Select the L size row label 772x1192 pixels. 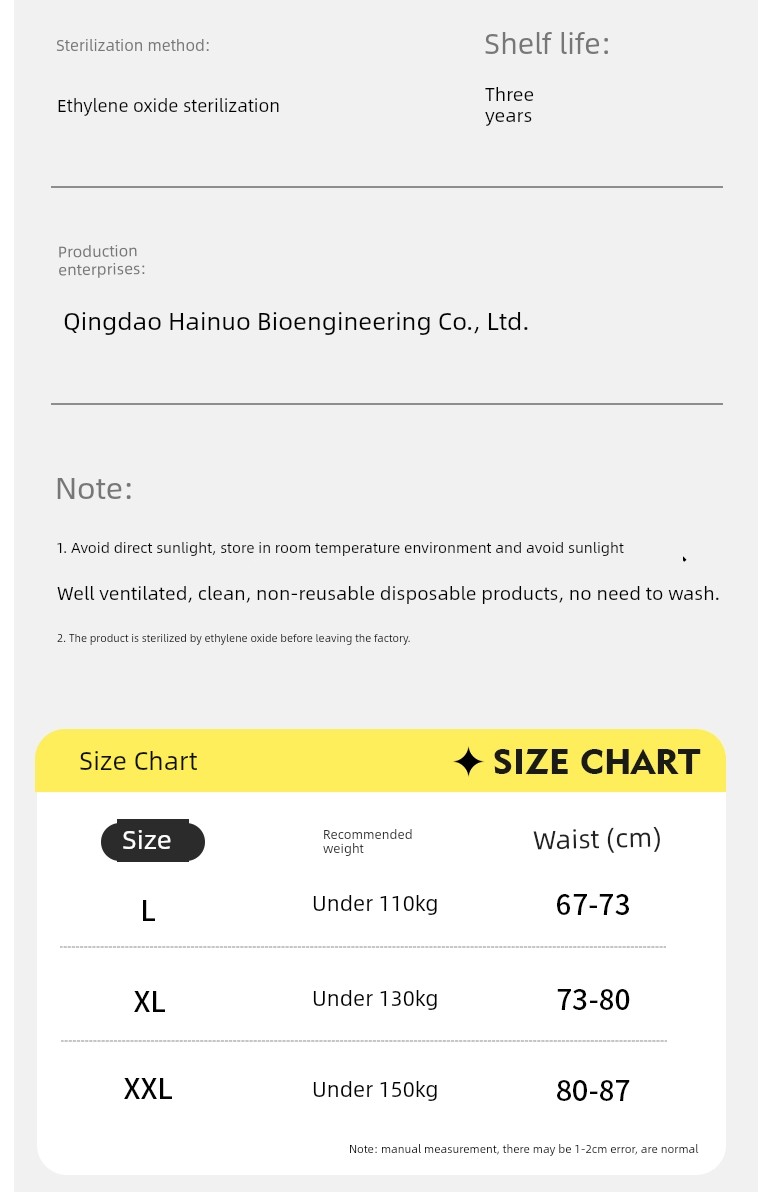148,910
